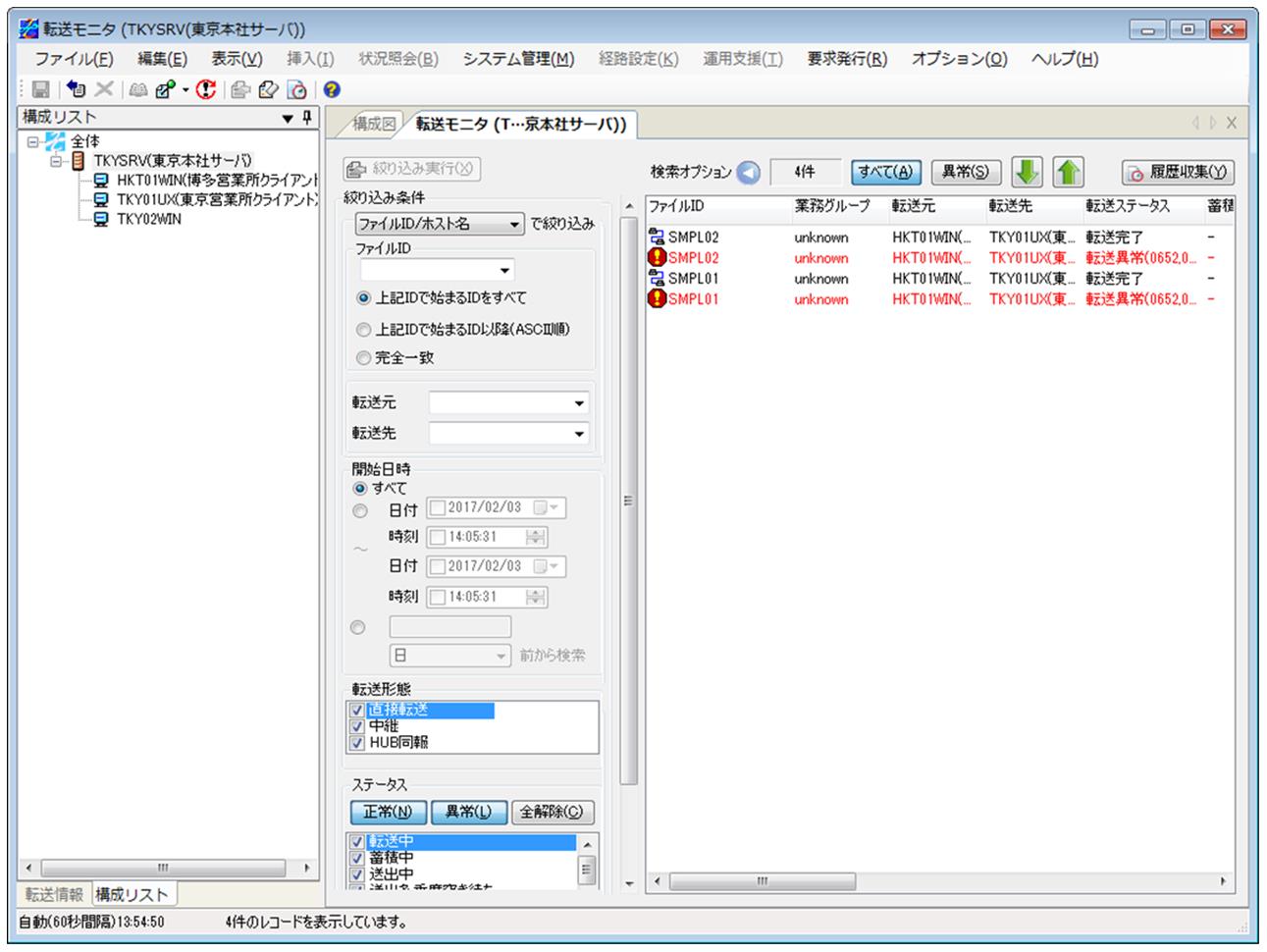Click the 履歴収集(Y) button
1267x952 pixels.
pyautogui.click(x=1178, y=173)
